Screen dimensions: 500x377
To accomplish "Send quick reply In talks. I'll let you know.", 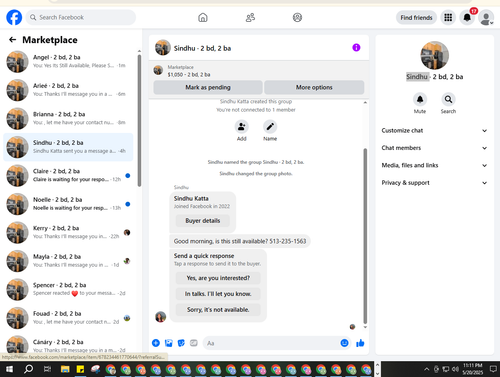I will point(218,294).
